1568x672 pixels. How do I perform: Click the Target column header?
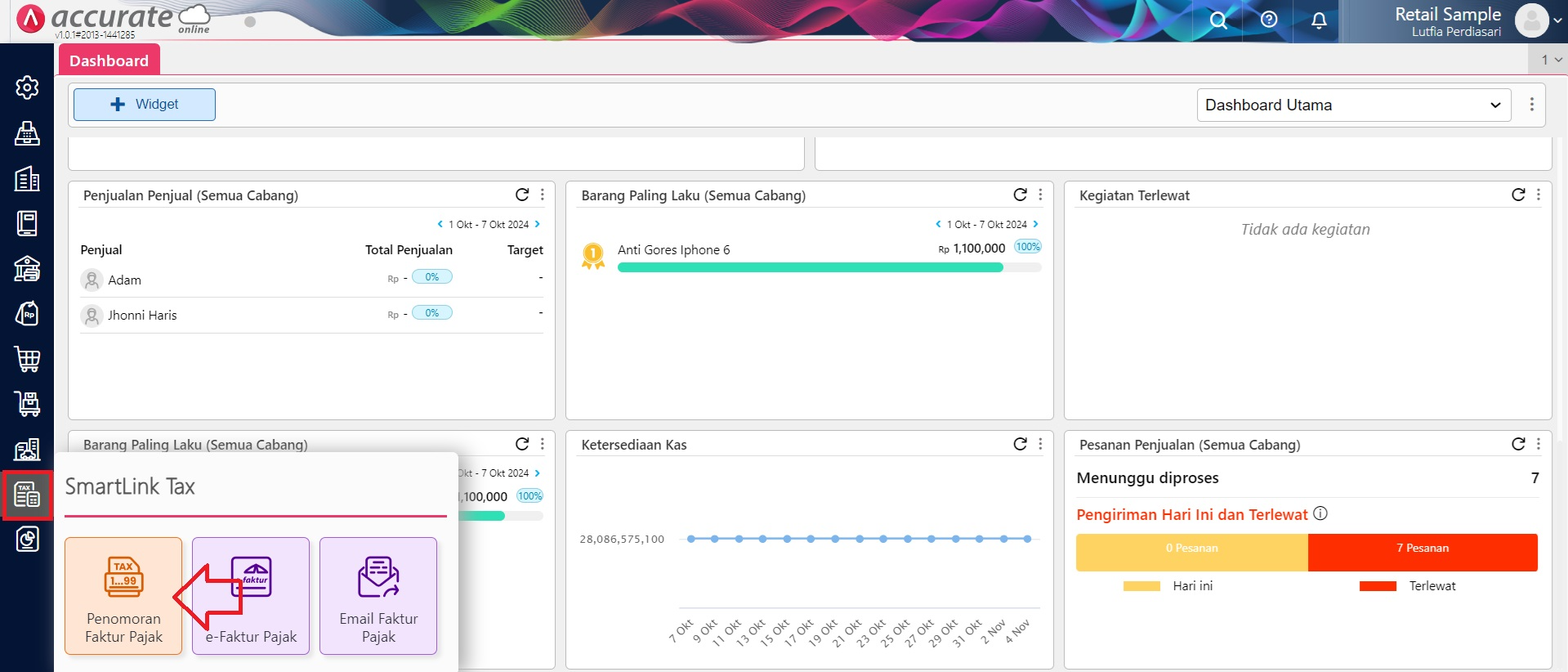[525, 250]
